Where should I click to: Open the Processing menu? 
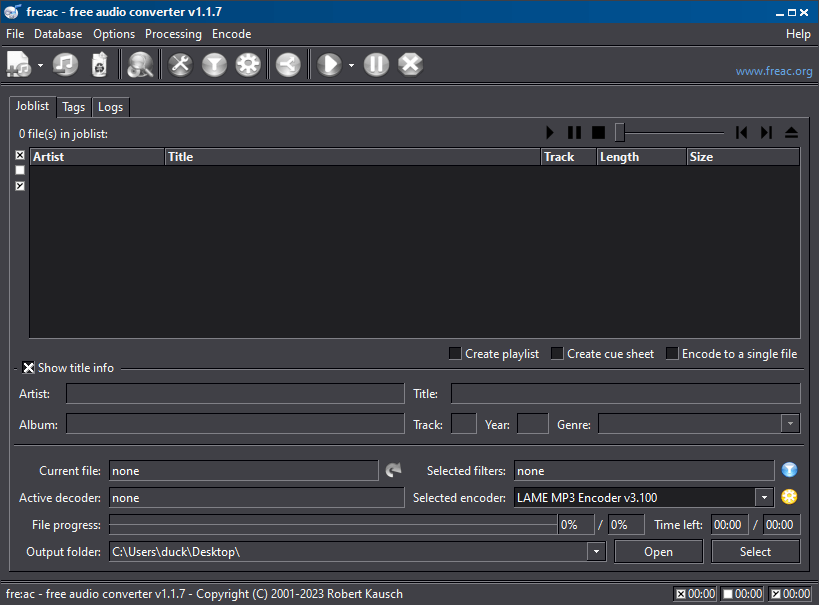coord(173,34)
